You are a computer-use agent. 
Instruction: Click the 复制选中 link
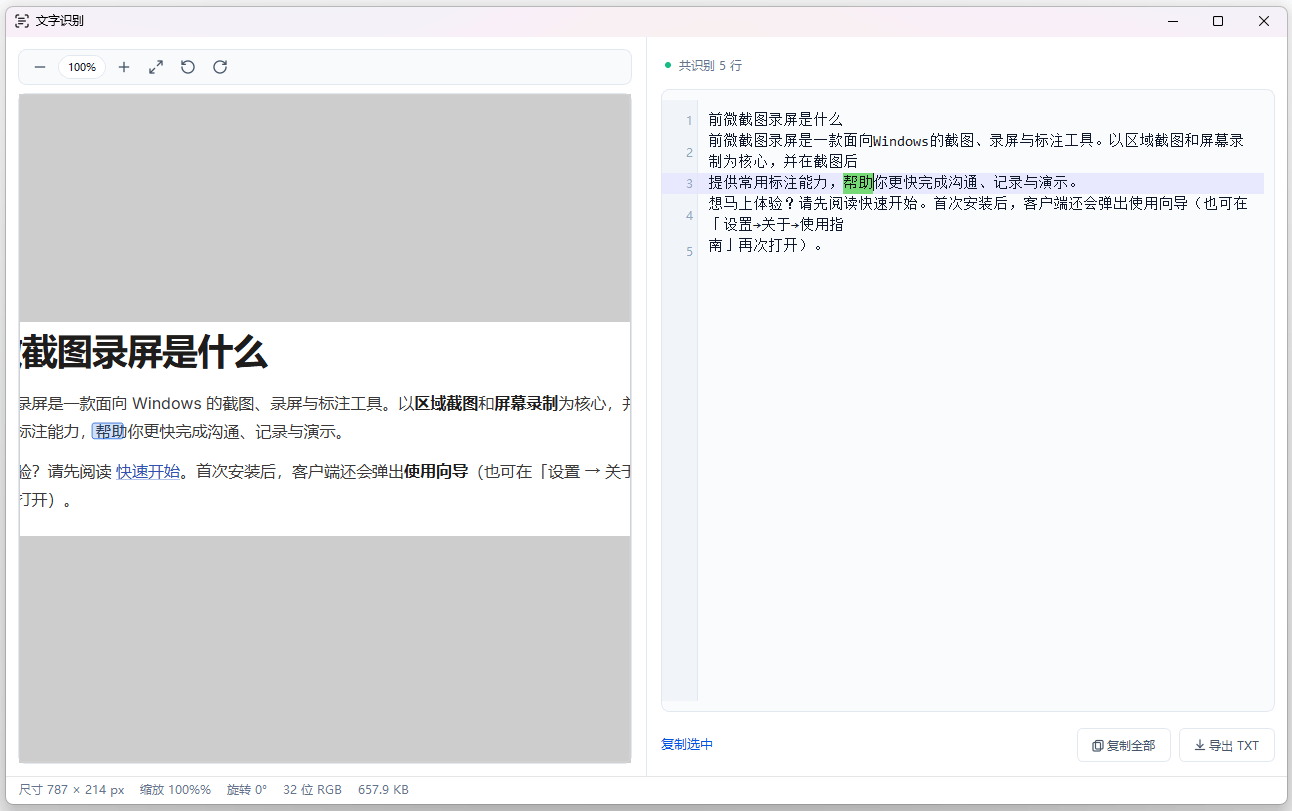coord(687,745)
